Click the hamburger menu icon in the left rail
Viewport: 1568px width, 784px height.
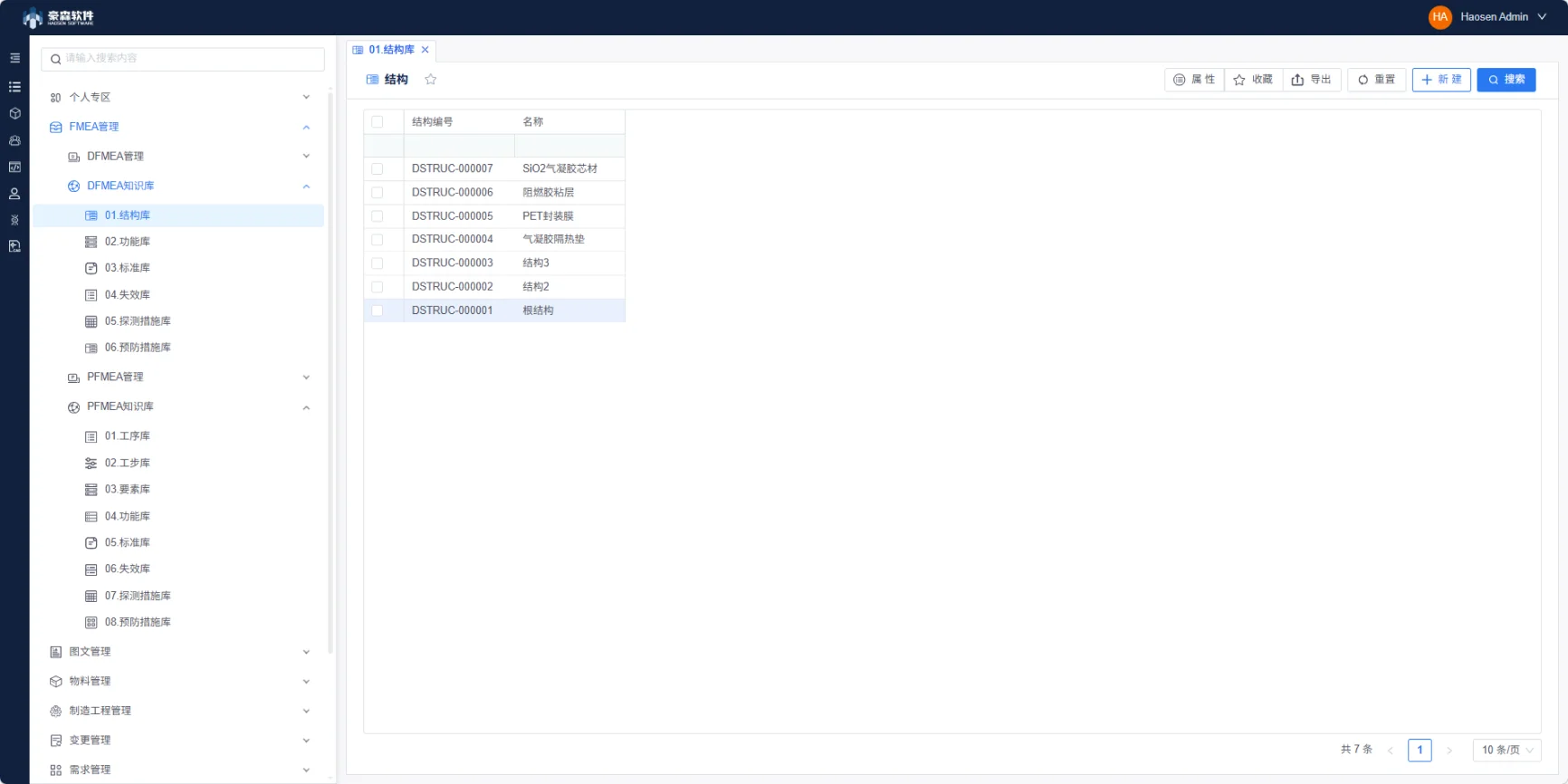pyautogui.click(x=14, y=58)
